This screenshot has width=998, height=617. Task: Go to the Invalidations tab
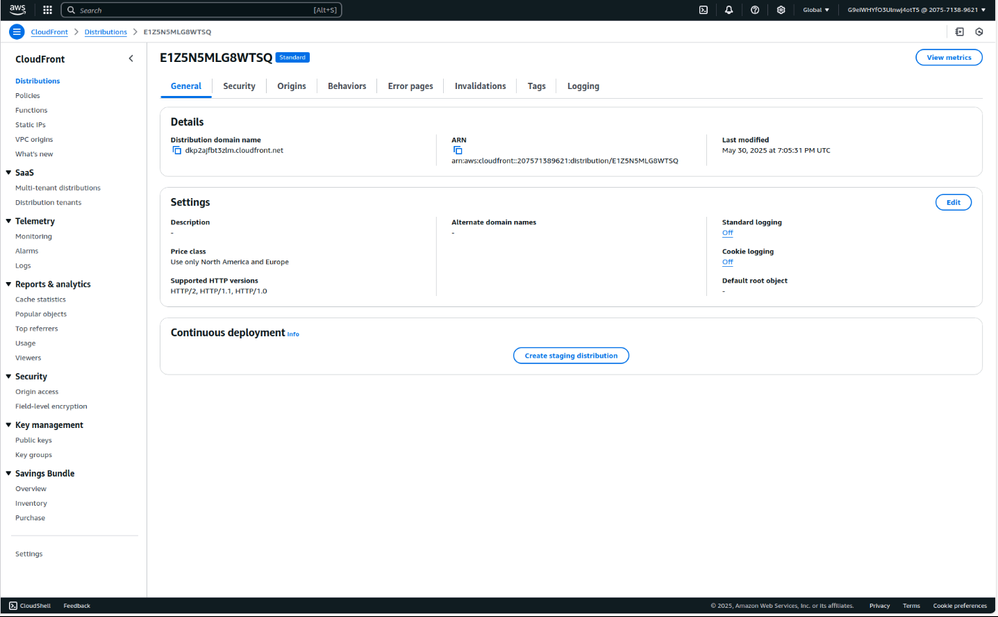click(x=480, y=86)
